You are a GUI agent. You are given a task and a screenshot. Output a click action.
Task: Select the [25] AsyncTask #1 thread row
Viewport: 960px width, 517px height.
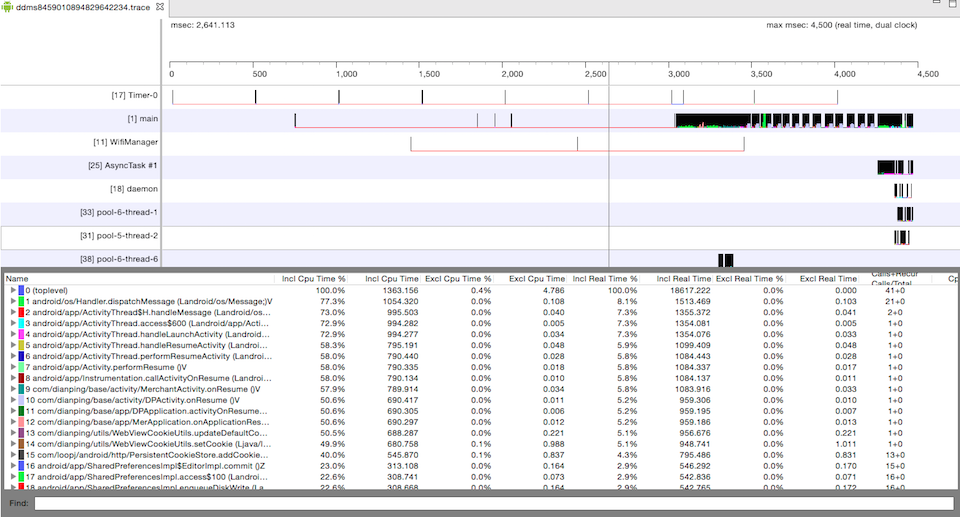[123, 165]
